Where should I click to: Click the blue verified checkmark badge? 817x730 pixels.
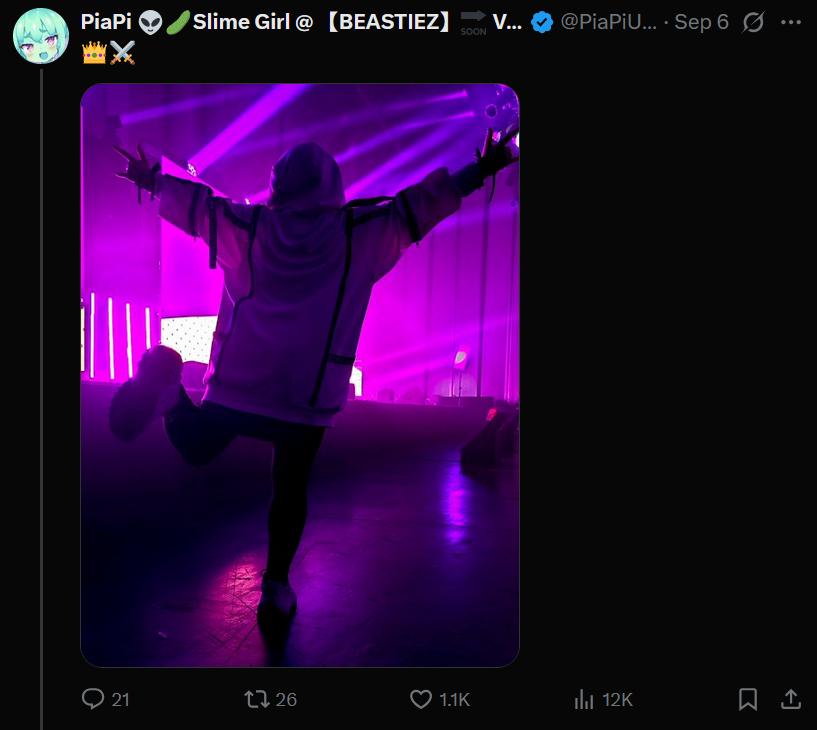542,22
